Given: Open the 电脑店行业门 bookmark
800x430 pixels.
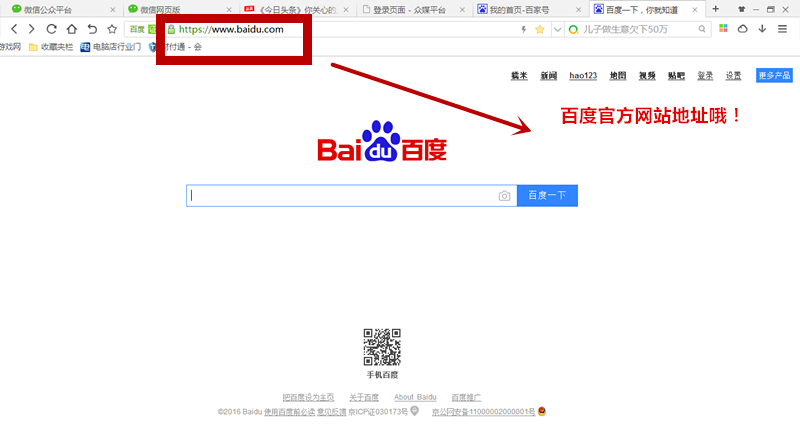Looking at the screenshot, I should point(111,47).
